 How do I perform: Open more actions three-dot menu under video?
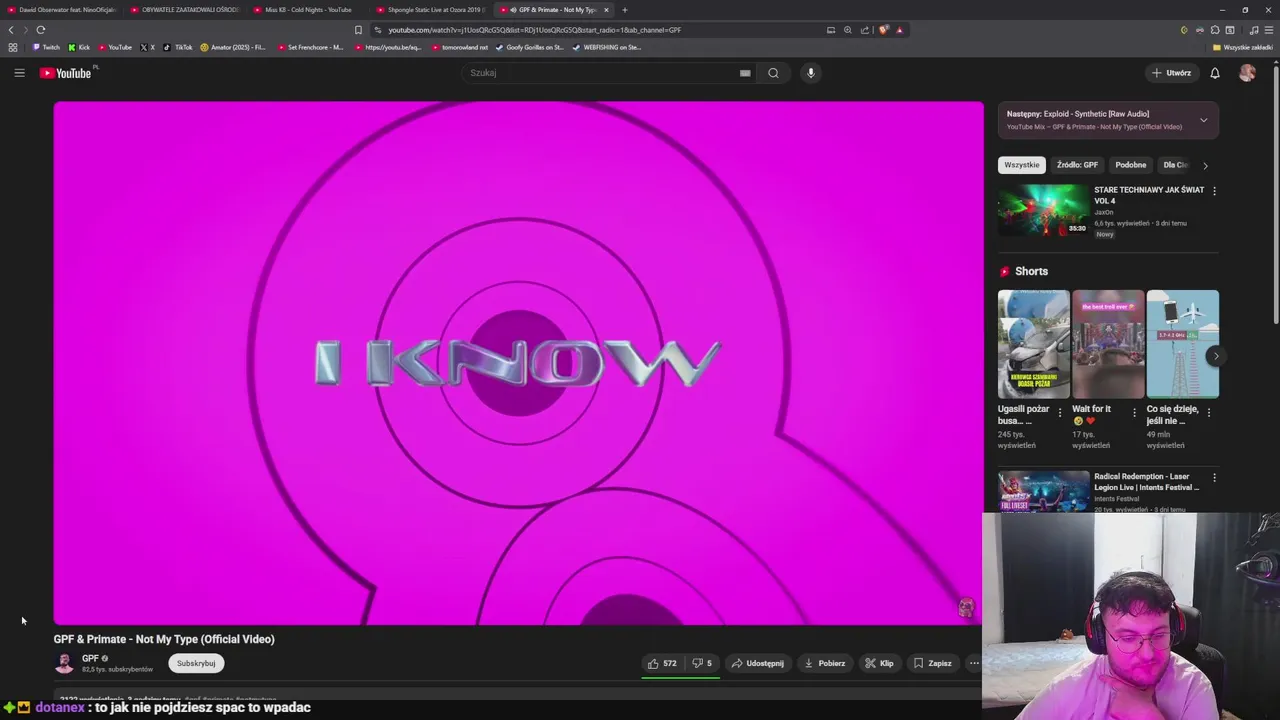click(974, 663)
